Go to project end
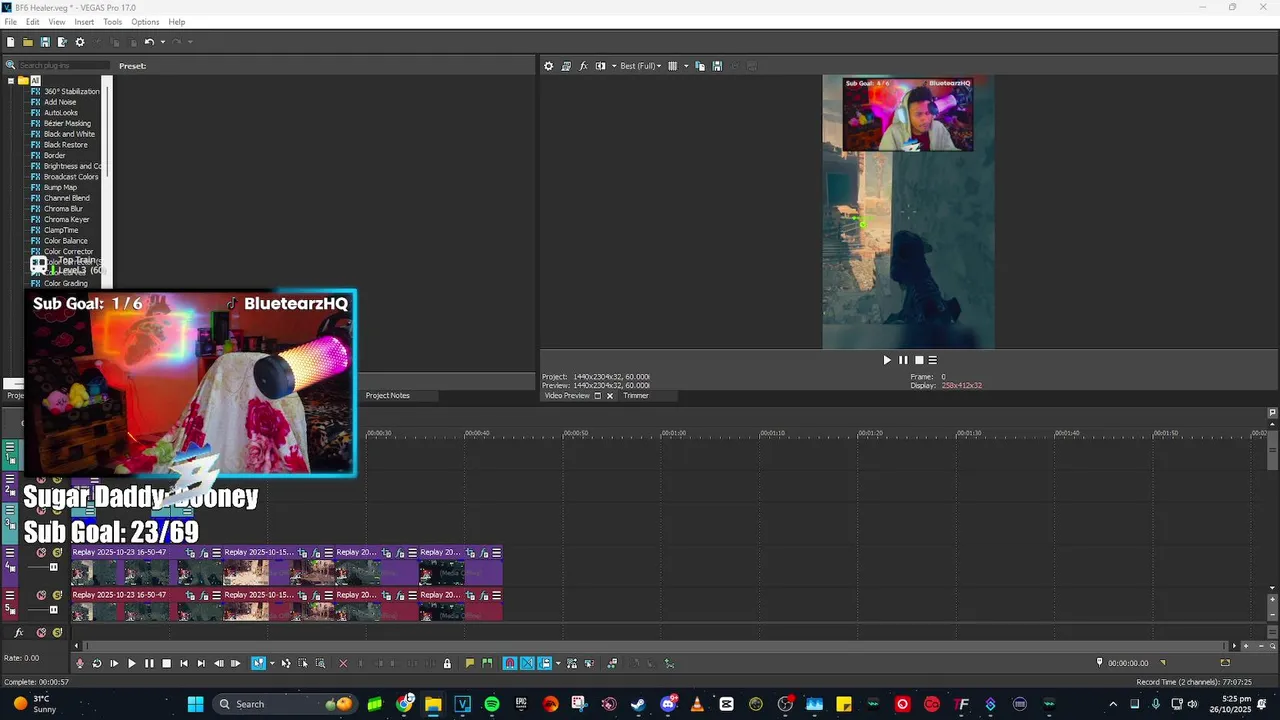 (x=201, y=663)
